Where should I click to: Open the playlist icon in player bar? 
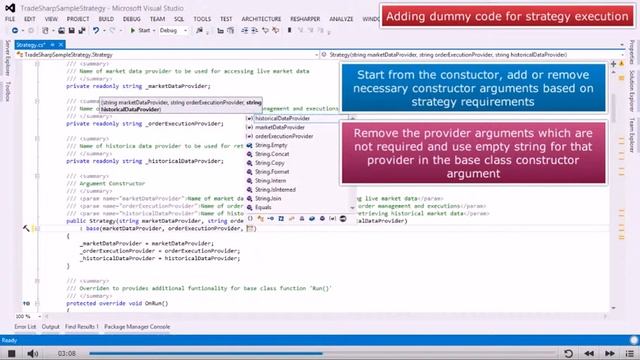(630, 353)
